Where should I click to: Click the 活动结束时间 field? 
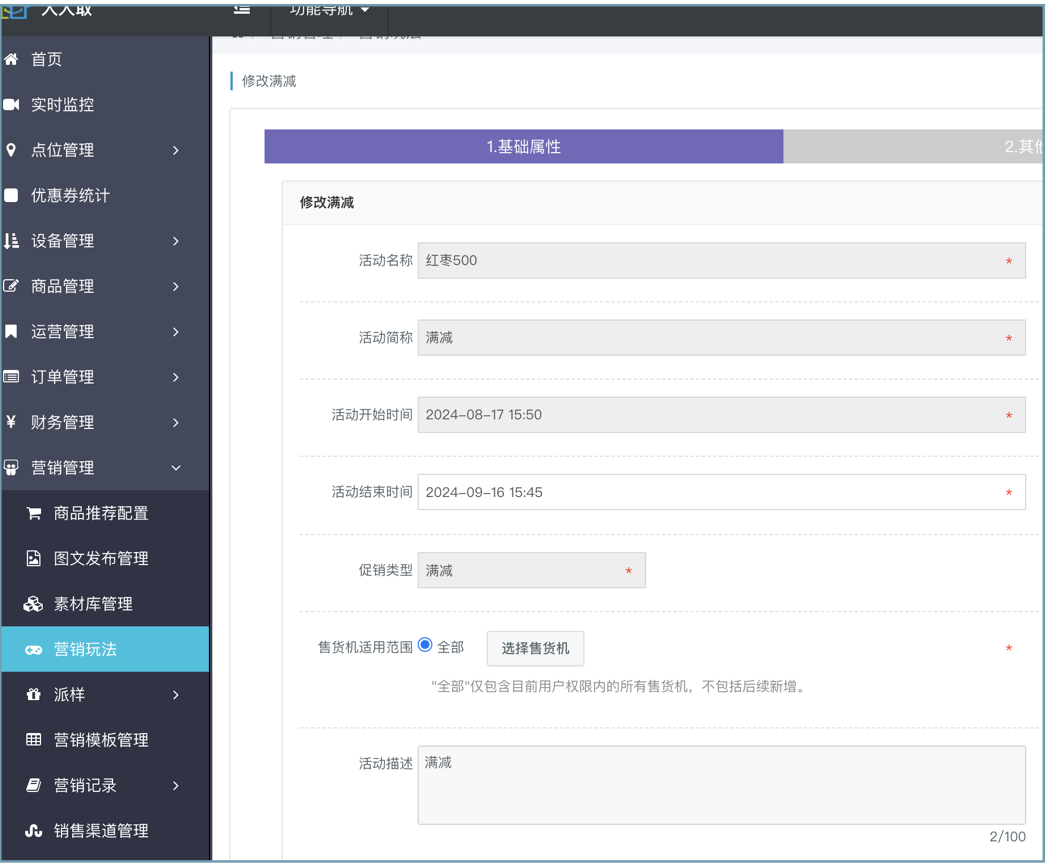(722, 492)
